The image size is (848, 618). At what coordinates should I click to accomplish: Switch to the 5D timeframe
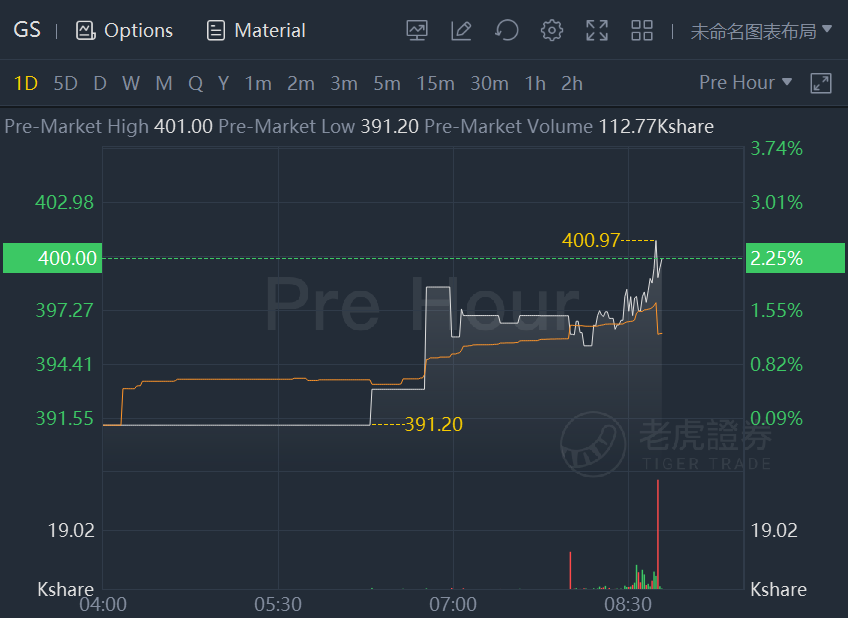pyautogui.click(x=65, y=83)
